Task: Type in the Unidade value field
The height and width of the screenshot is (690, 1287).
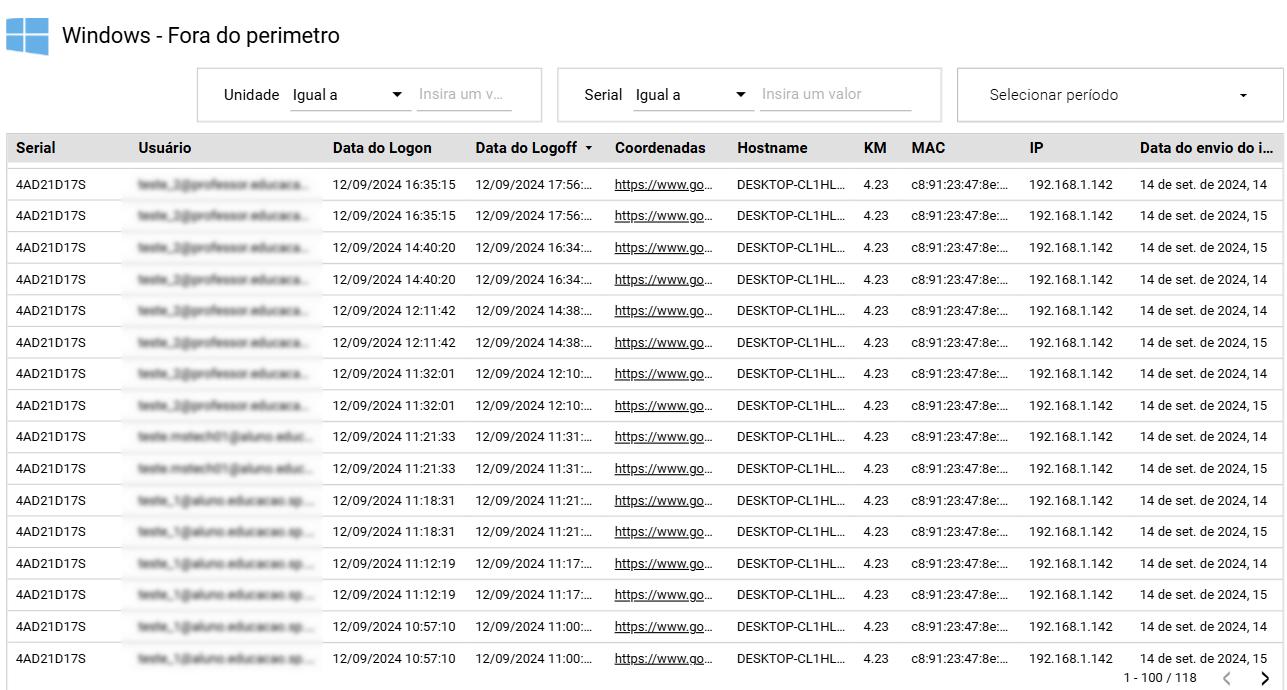Action: coord(464,94)
